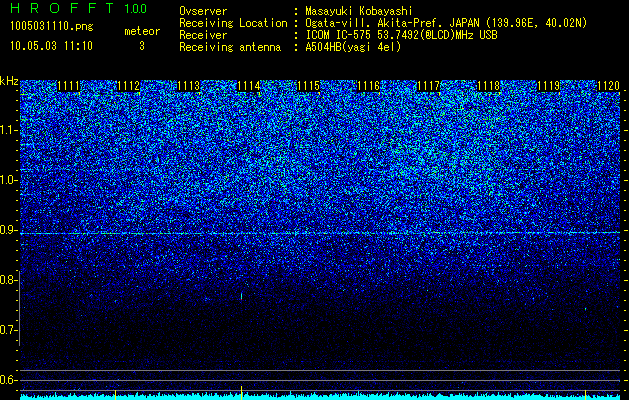Select the file name 1005031110.png
This screenshot has width=629, height=400.
pyautogui.click(x=52, y=27)
